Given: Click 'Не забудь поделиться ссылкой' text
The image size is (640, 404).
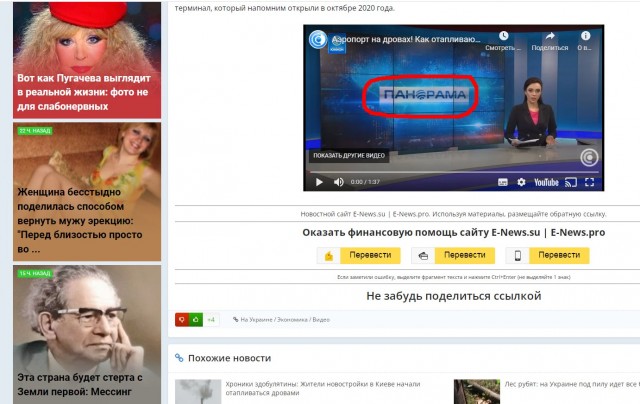Looking at the screenshot, I should (x=453, y=296).
